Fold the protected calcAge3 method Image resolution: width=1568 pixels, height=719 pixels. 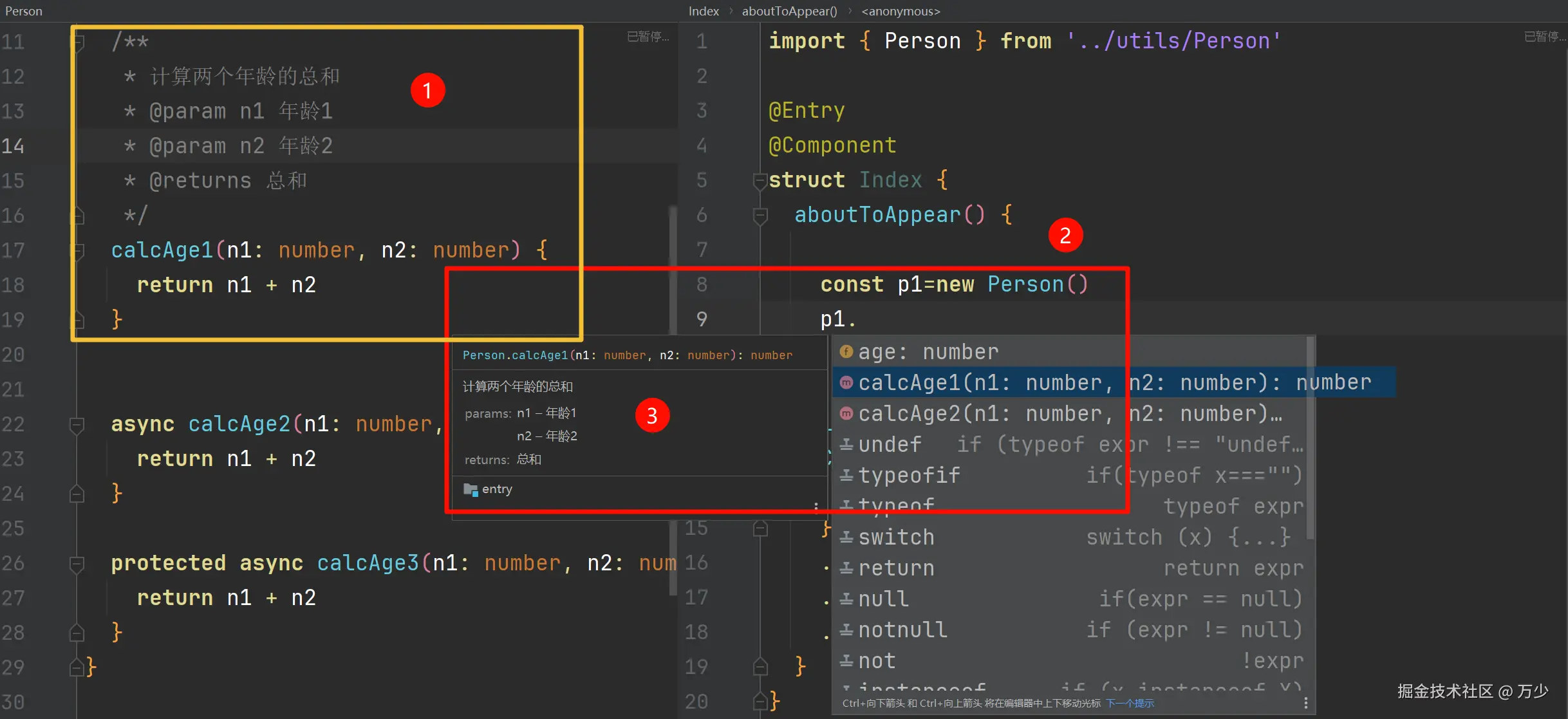coord(77,563)
